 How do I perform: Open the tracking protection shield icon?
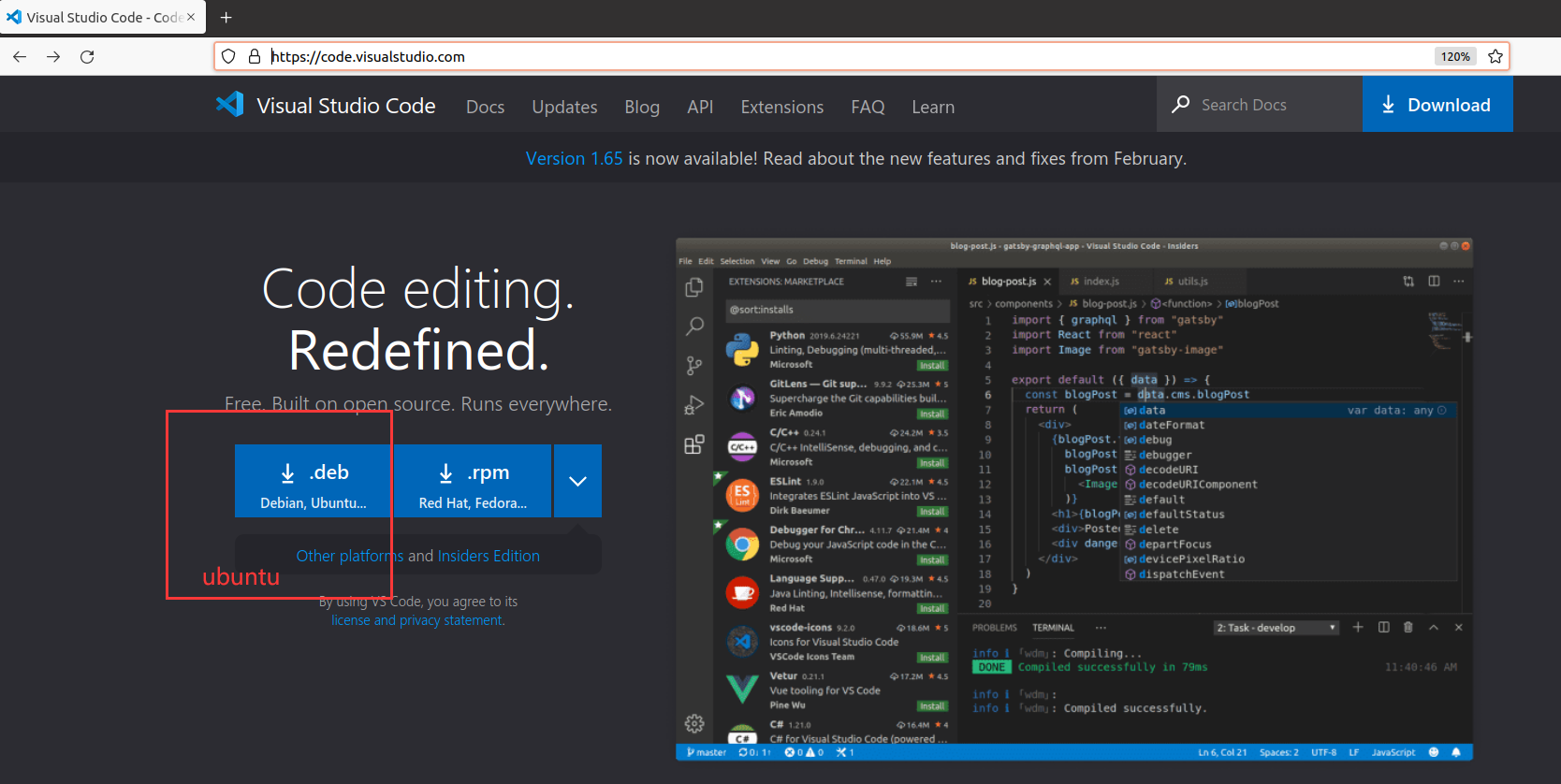(x=228, y=56)
